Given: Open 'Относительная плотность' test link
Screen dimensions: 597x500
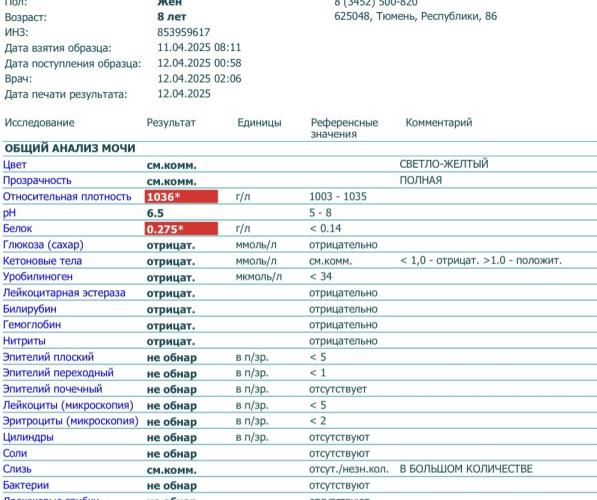Looking at the screenshot, I should click(67, 196).
